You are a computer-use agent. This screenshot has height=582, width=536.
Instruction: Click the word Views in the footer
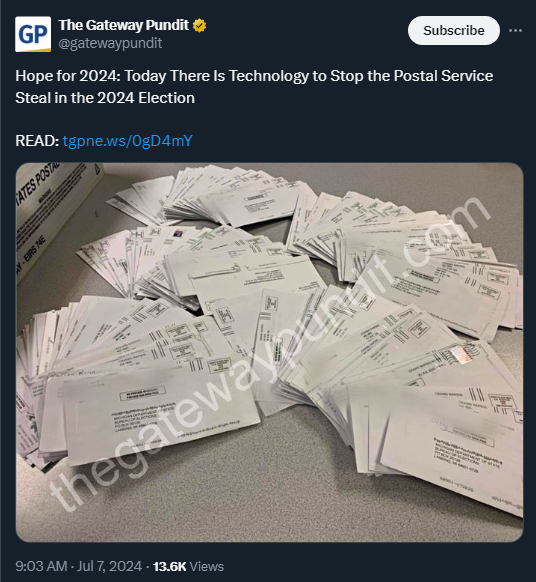[207, 566]
